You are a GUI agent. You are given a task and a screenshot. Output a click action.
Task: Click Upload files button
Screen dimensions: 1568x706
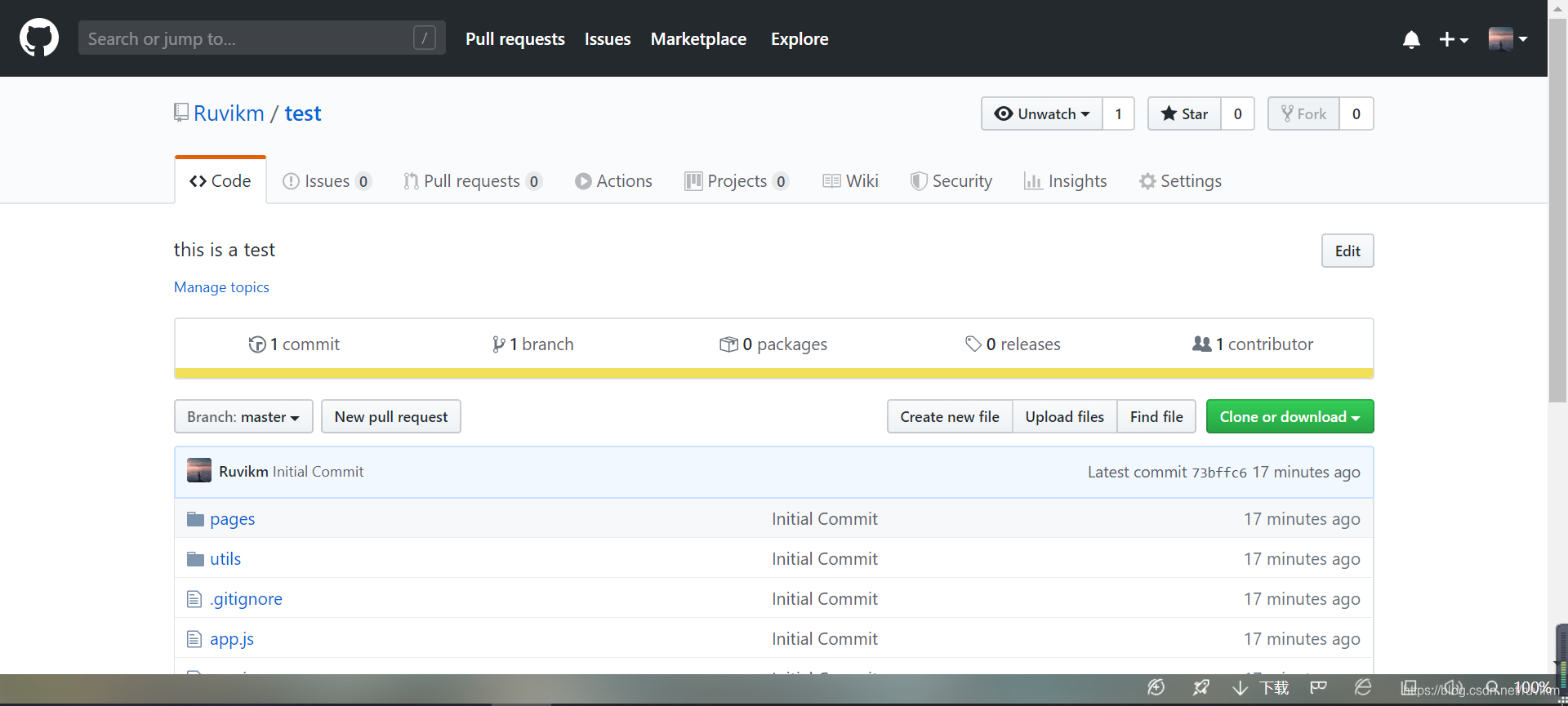click(1065, 416)
